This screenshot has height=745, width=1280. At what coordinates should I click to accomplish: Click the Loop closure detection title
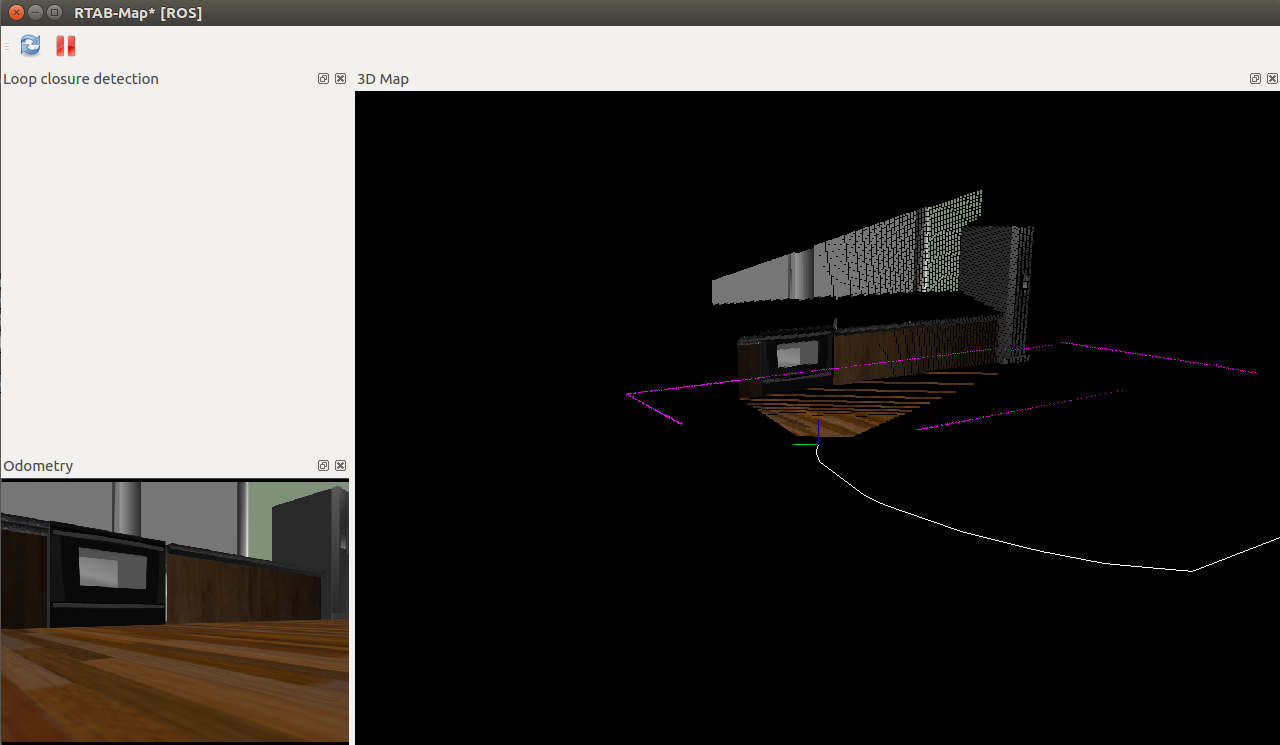81,78
